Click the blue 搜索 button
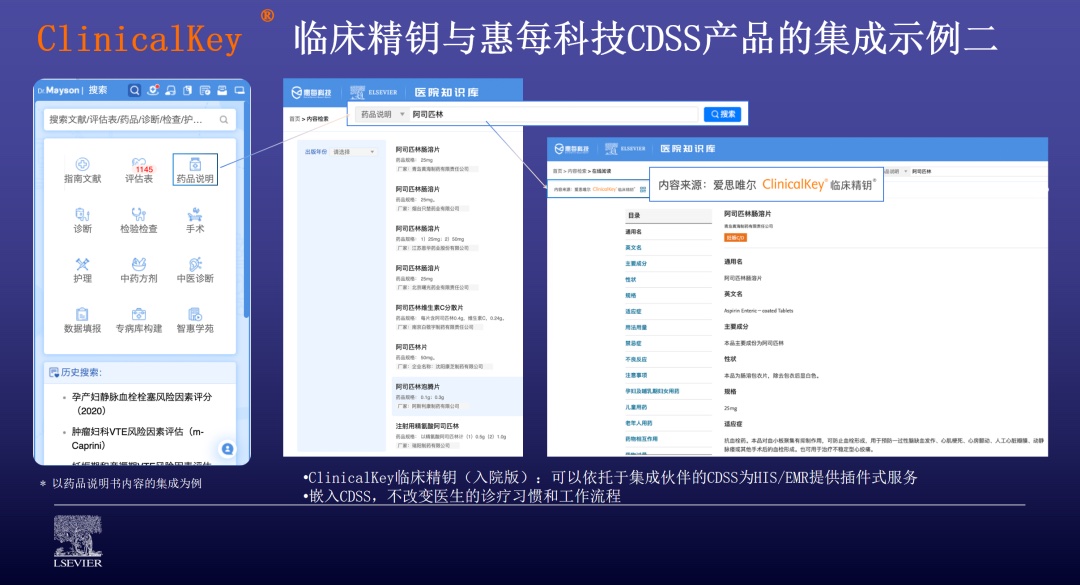 click(x=723, y=114)
